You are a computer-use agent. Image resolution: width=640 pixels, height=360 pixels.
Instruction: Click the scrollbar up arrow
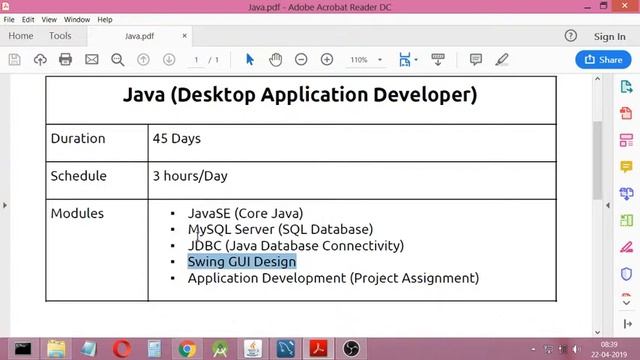coord(598,79)
